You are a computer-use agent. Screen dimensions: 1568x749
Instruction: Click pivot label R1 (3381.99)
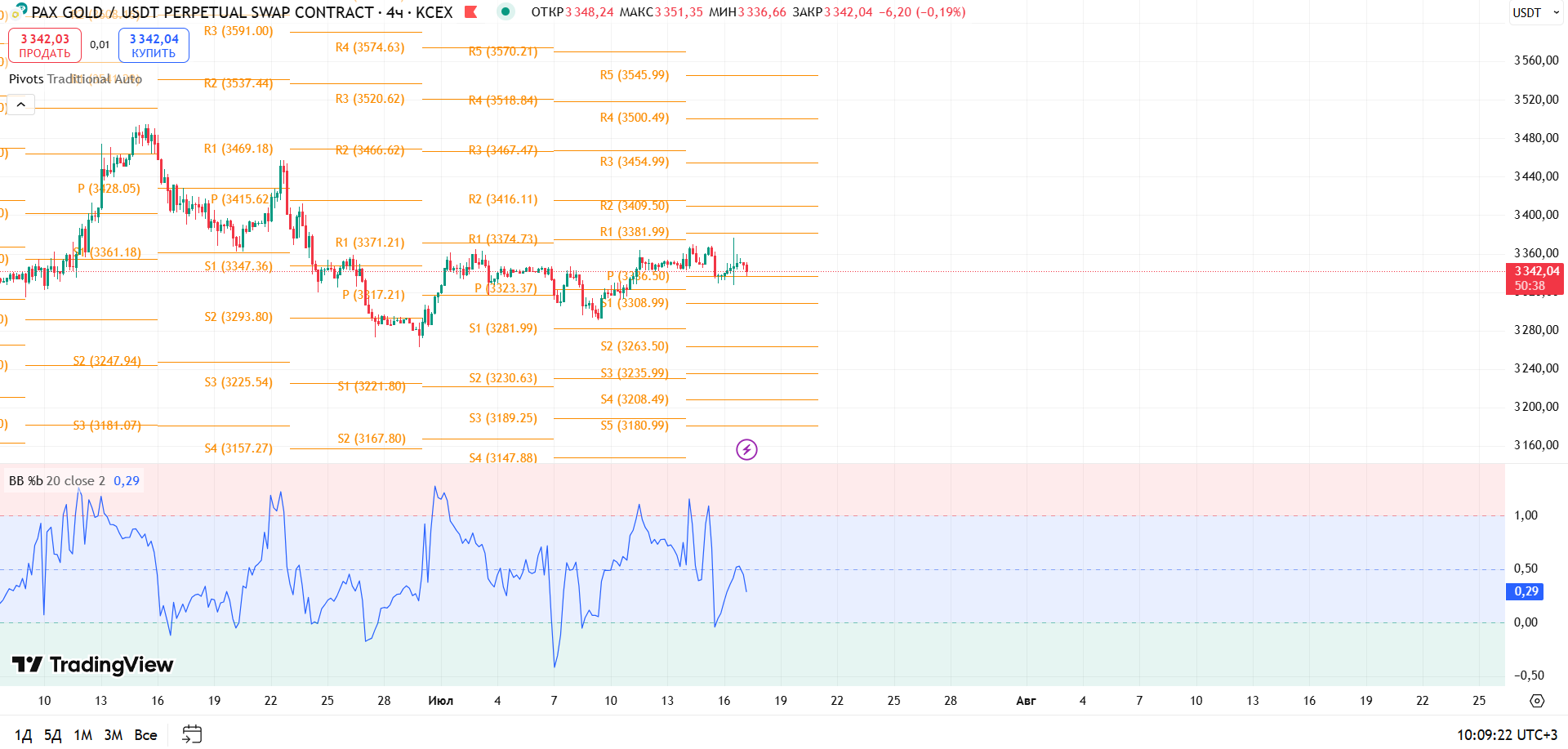[635, 232]
